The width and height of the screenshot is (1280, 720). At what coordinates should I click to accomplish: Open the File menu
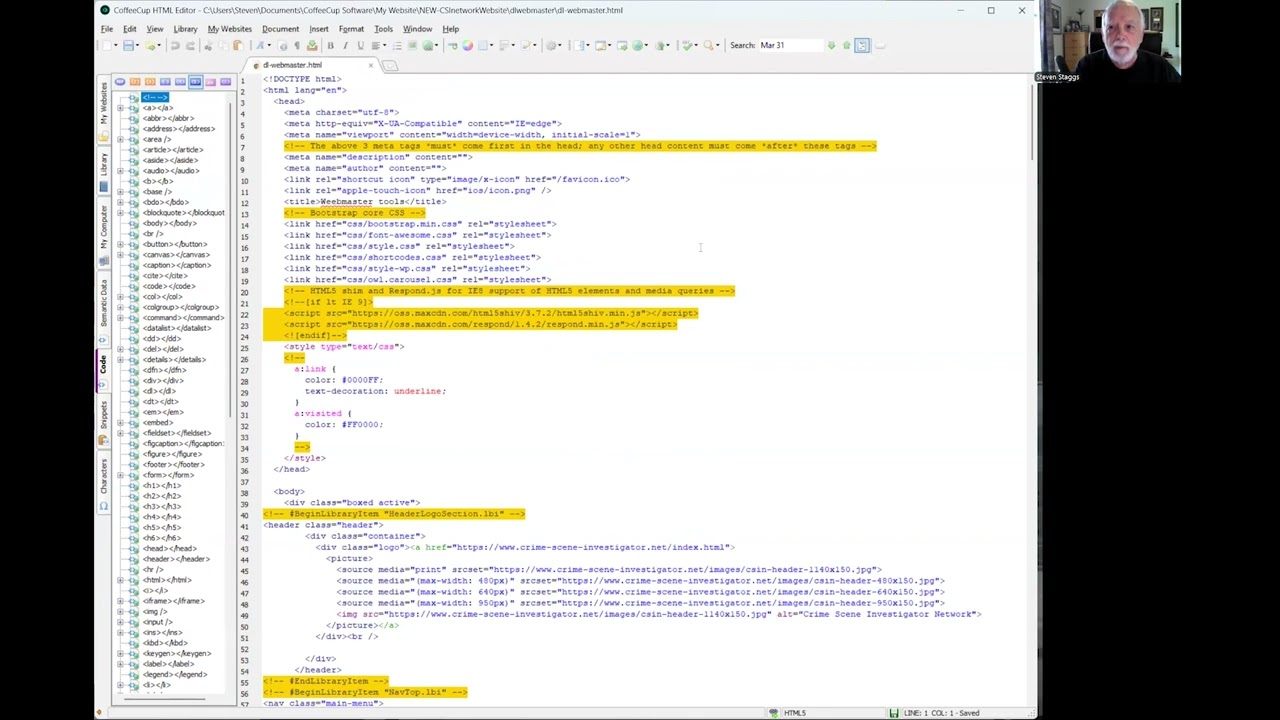coord(107,29)
